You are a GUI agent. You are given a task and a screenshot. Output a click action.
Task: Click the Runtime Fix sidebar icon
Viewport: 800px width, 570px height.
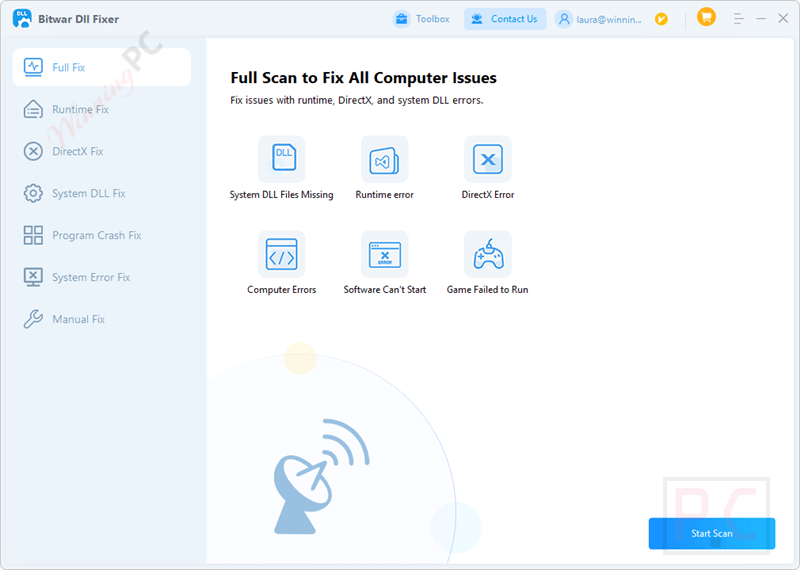pyautogui.click(x=33, y=109)
